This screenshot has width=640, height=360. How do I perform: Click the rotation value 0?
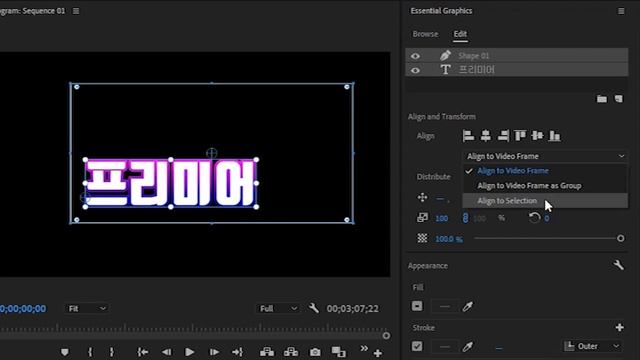(x=547, y=218)
